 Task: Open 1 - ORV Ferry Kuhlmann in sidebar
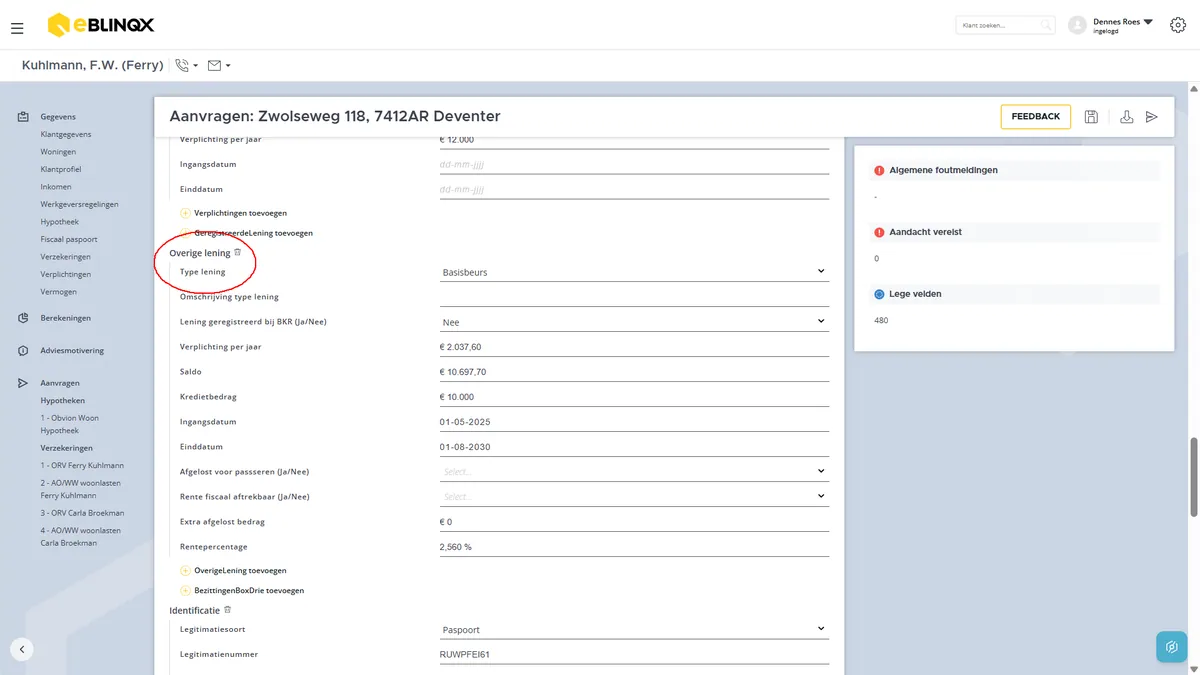pos(82,466)
